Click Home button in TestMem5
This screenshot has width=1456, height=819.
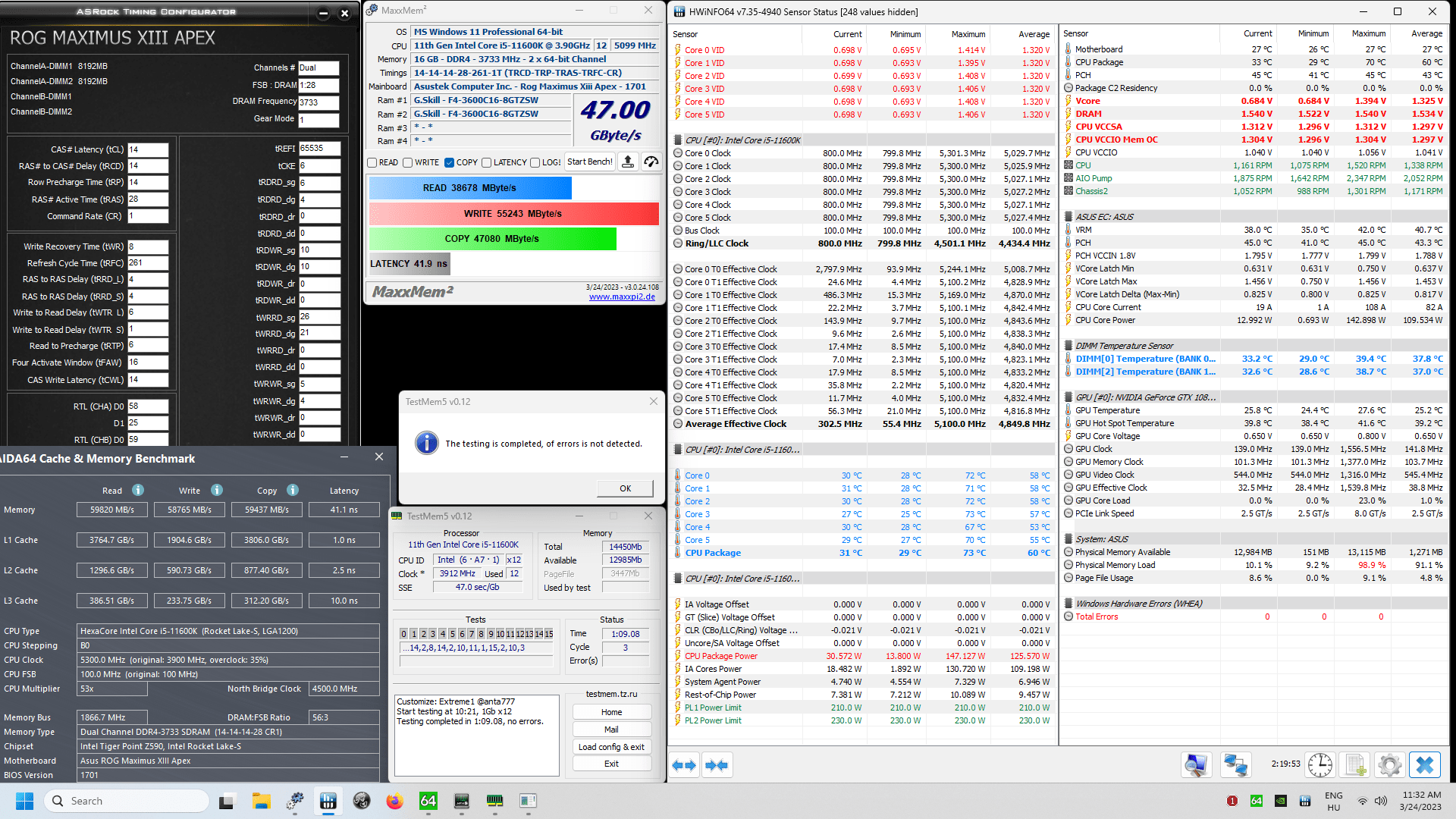pyautogui.click(x=611, y=712)
